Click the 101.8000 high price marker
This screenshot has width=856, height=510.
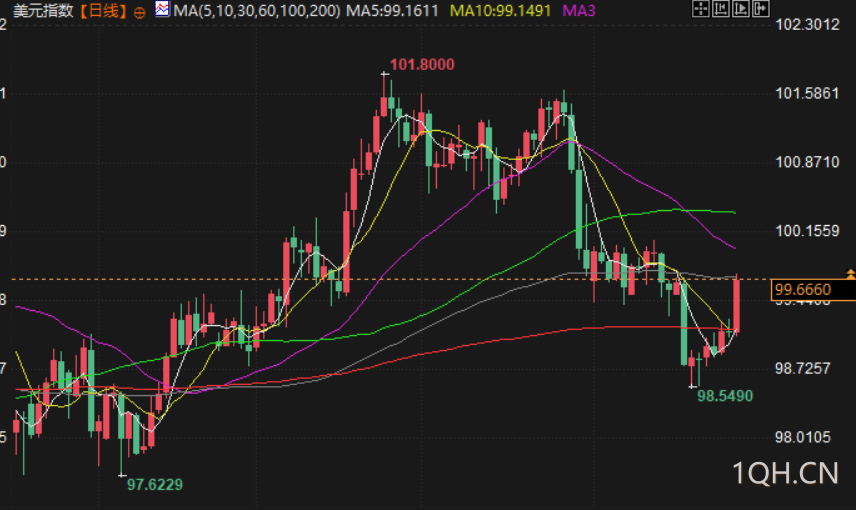coord(422,64)
